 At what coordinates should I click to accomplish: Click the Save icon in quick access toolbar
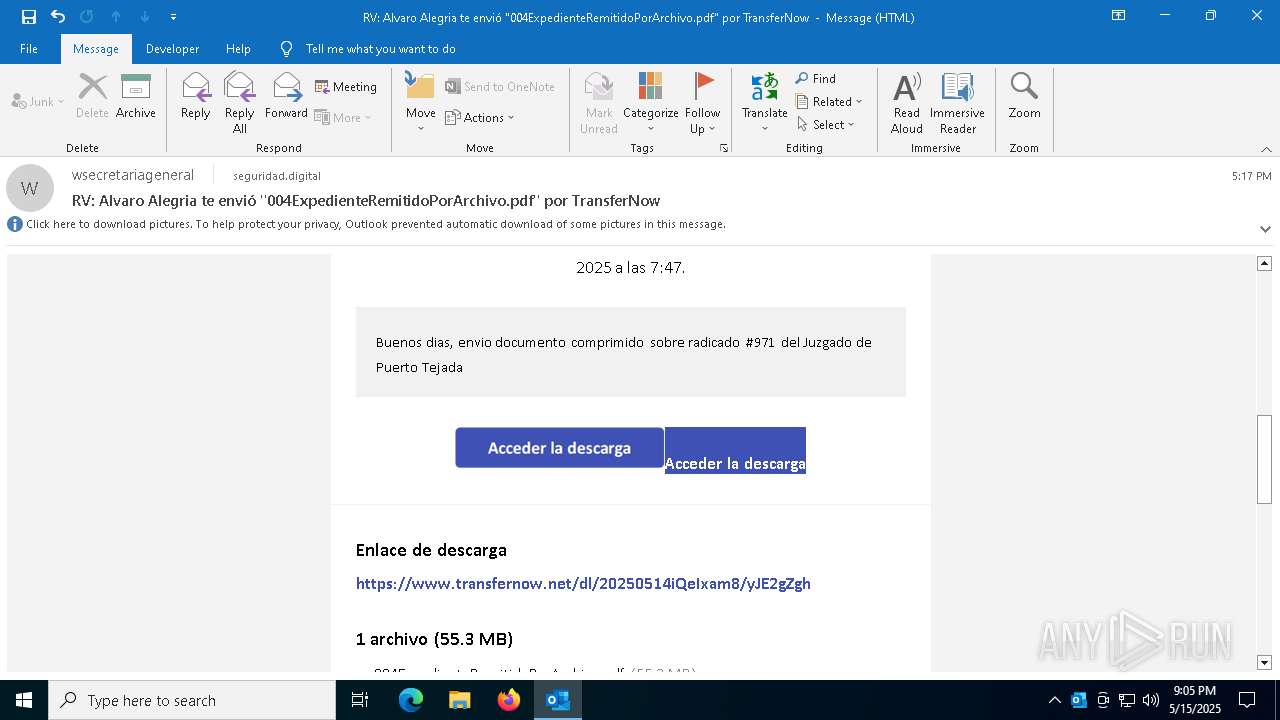tap(29, 17)
